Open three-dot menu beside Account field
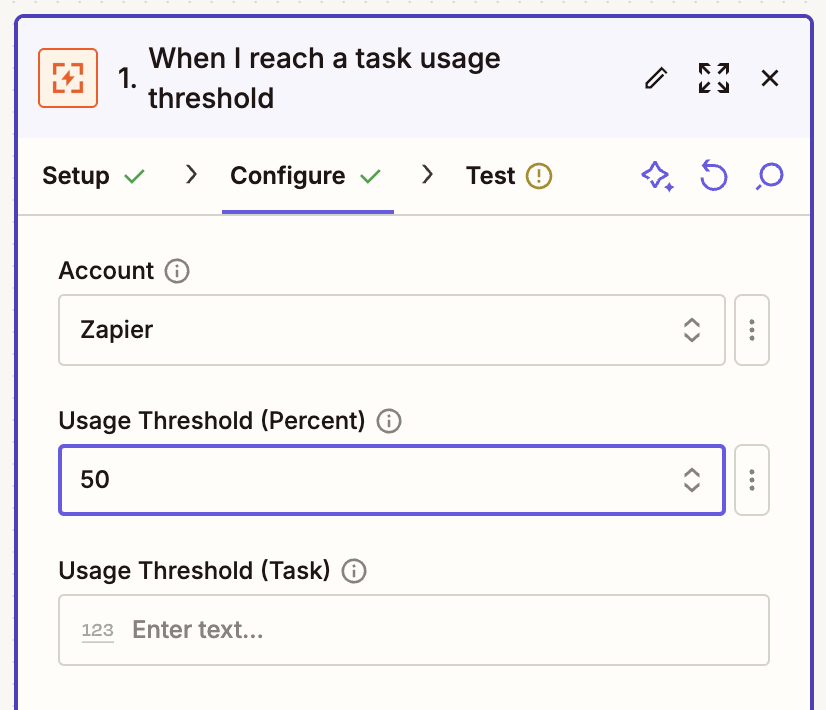 [752, 330]
